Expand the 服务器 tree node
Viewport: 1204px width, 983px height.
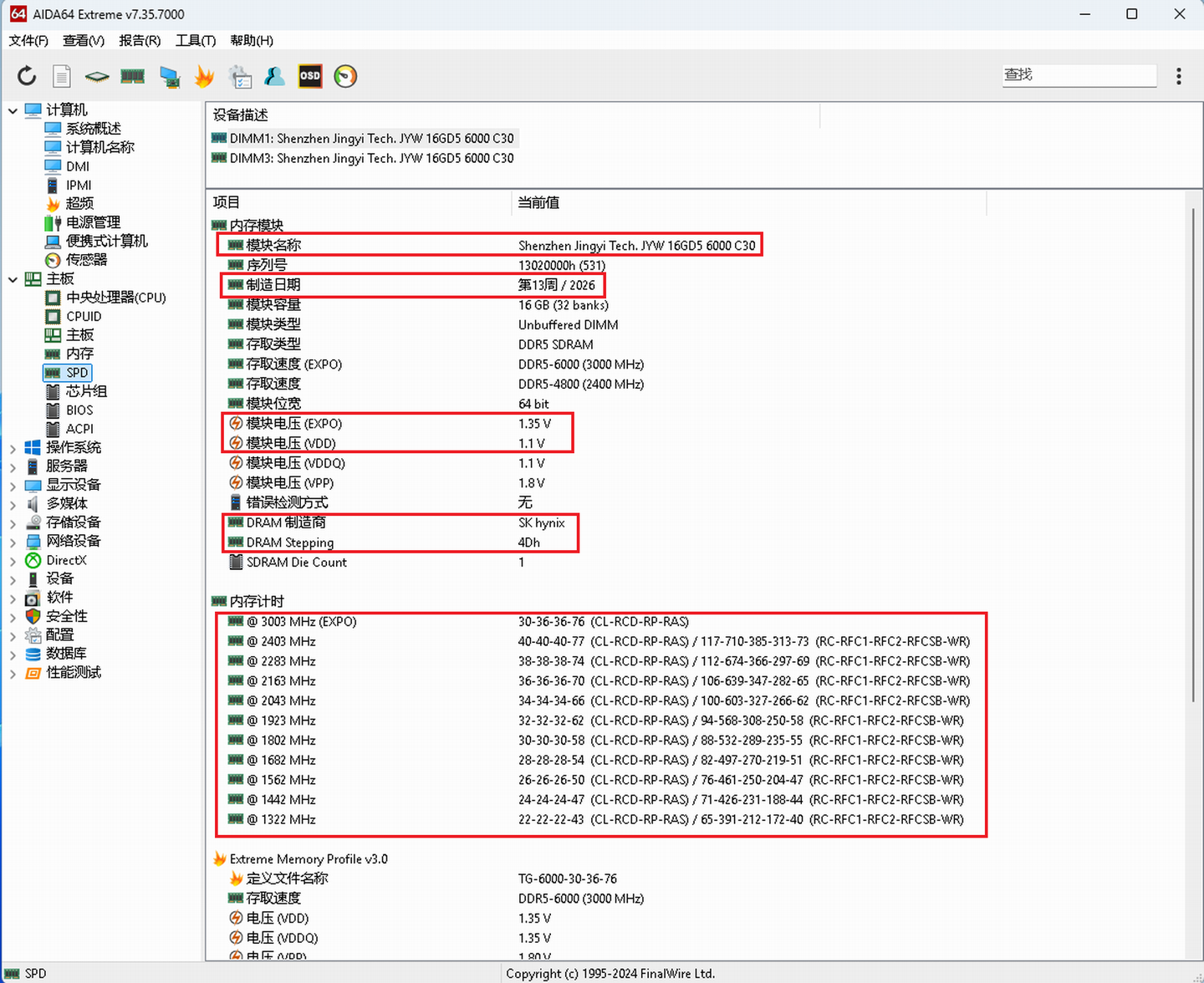(x=13, y=466)
